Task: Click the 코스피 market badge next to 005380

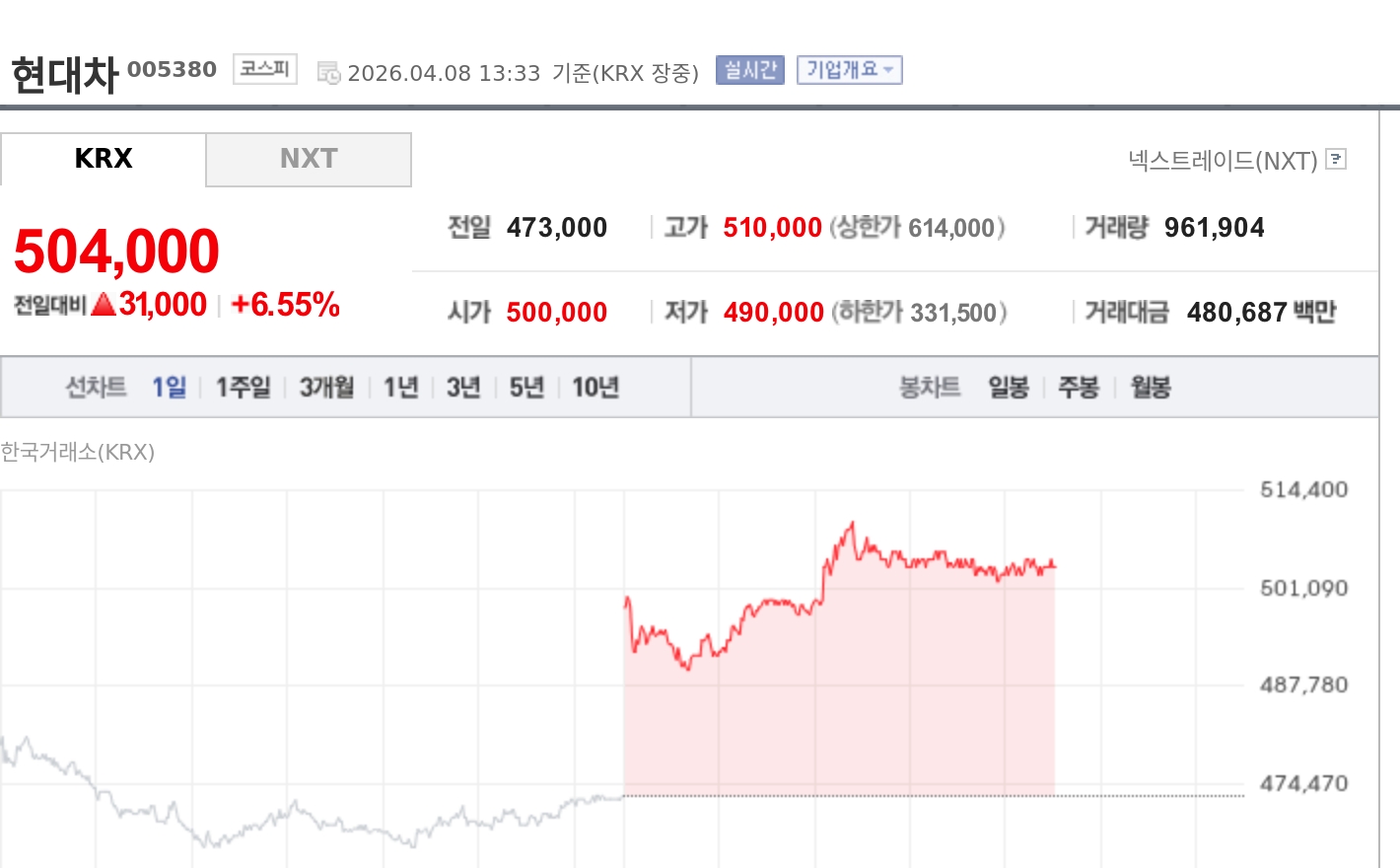Action: 263,68
